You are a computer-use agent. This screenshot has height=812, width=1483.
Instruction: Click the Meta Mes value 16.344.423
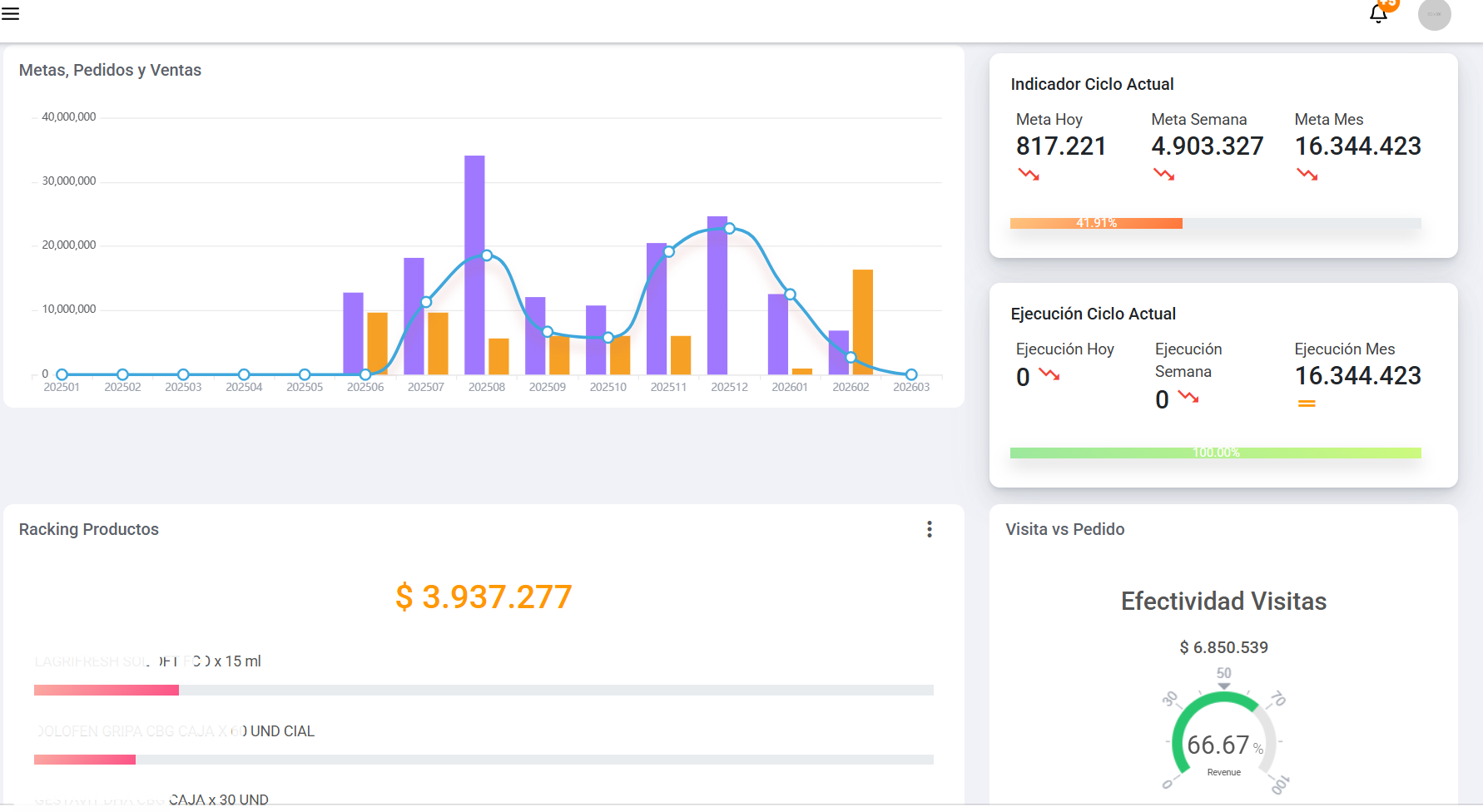(x=1357, y=146)
